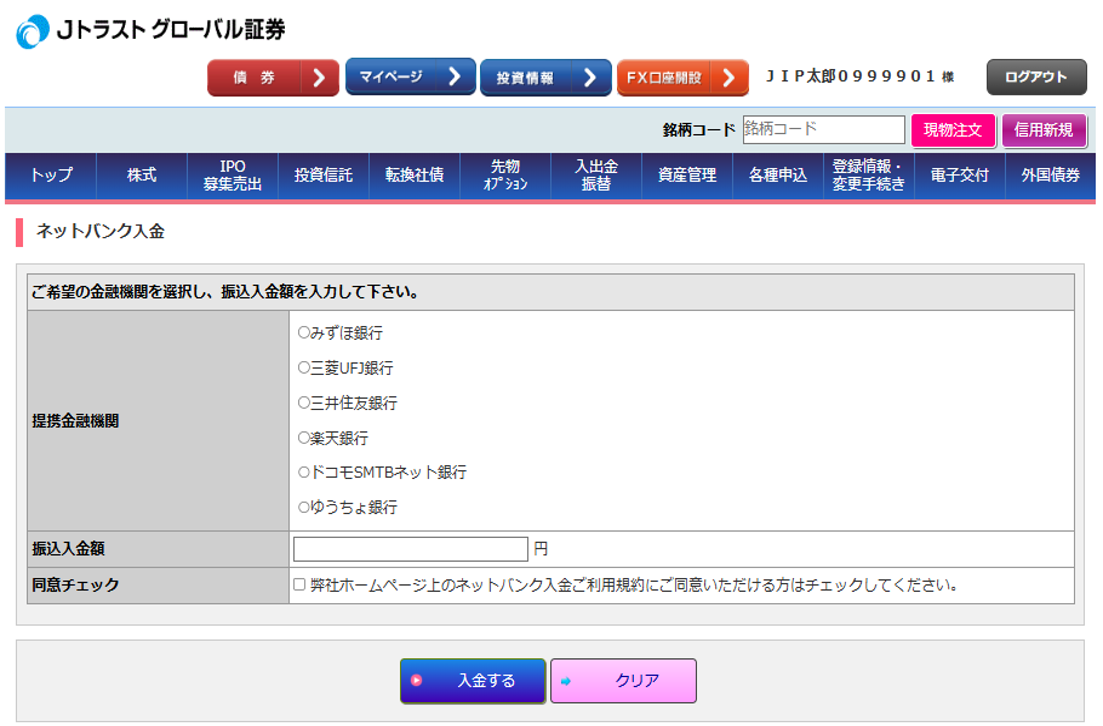The height and width of the screenshot is (726, 1103).
Task: Open the トップ menu
Action: click(51, 175)
